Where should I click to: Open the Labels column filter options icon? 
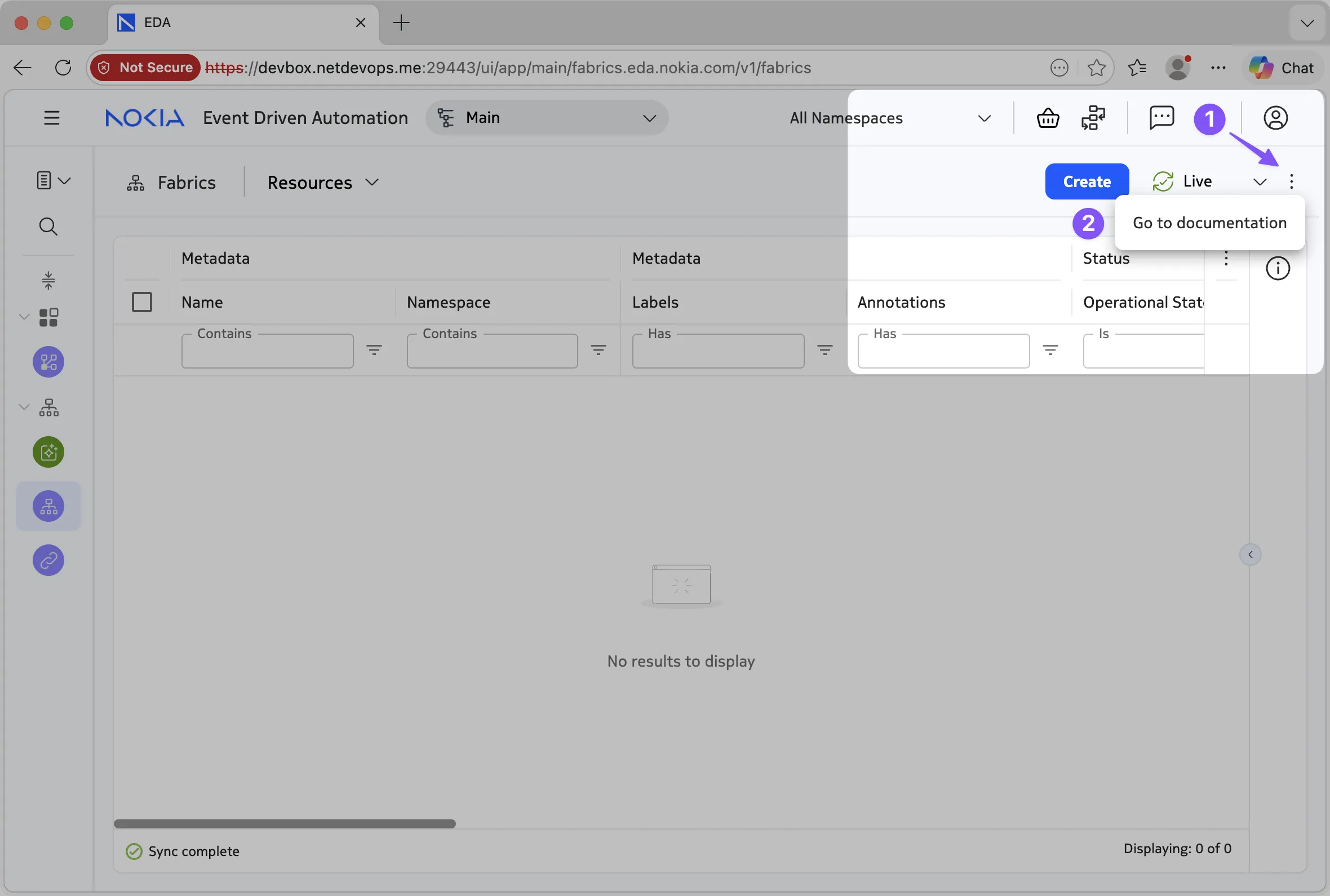[824, 350]
